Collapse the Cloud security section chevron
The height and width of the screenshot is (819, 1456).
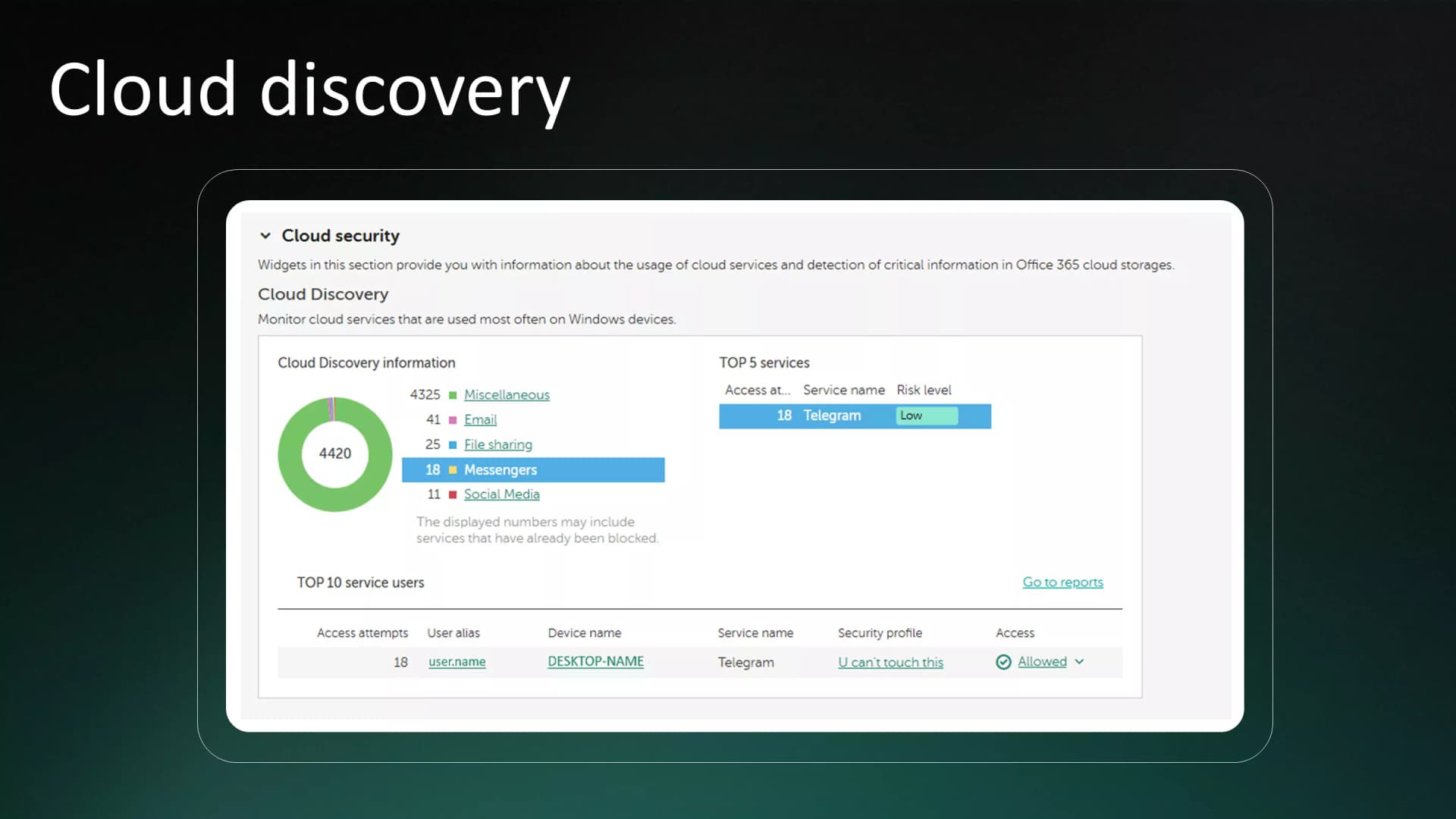pos(265,236)
